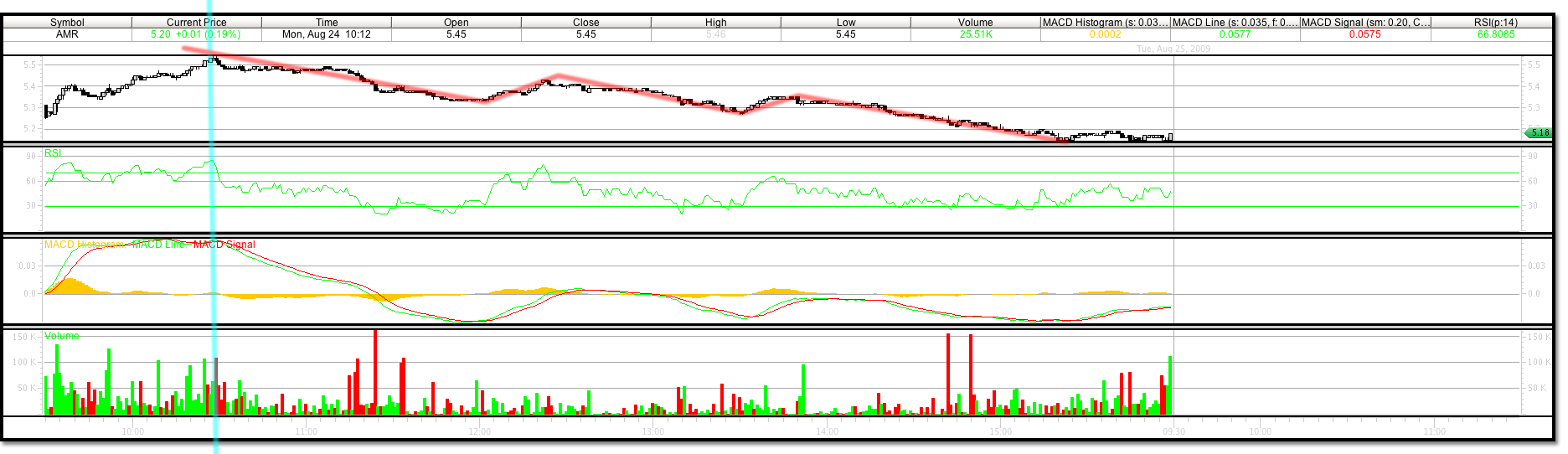Screen dimensions: 1568x454
Task: Click the red 0.0575 MACD Signal value
Action: [x=1364, y=34]
